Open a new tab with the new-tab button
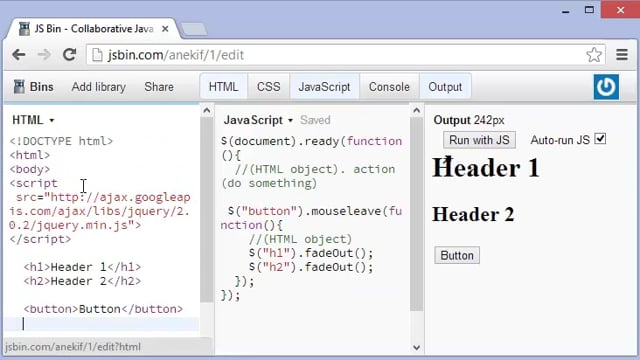Viewport: 640px width, 360px height. coord(194,29)
